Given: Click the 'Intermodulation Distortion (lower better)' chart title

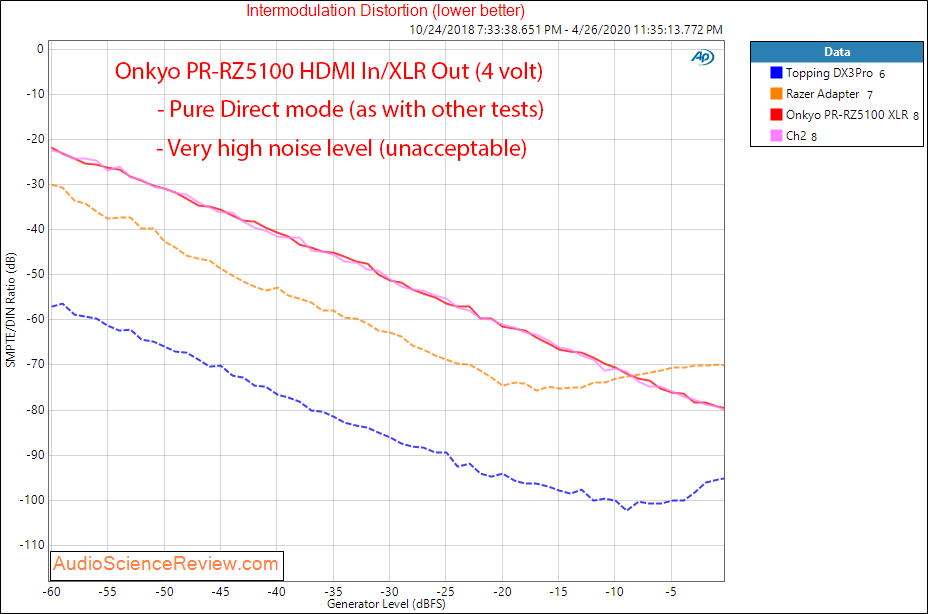Looking at the screenshot, I should [385, 10].
